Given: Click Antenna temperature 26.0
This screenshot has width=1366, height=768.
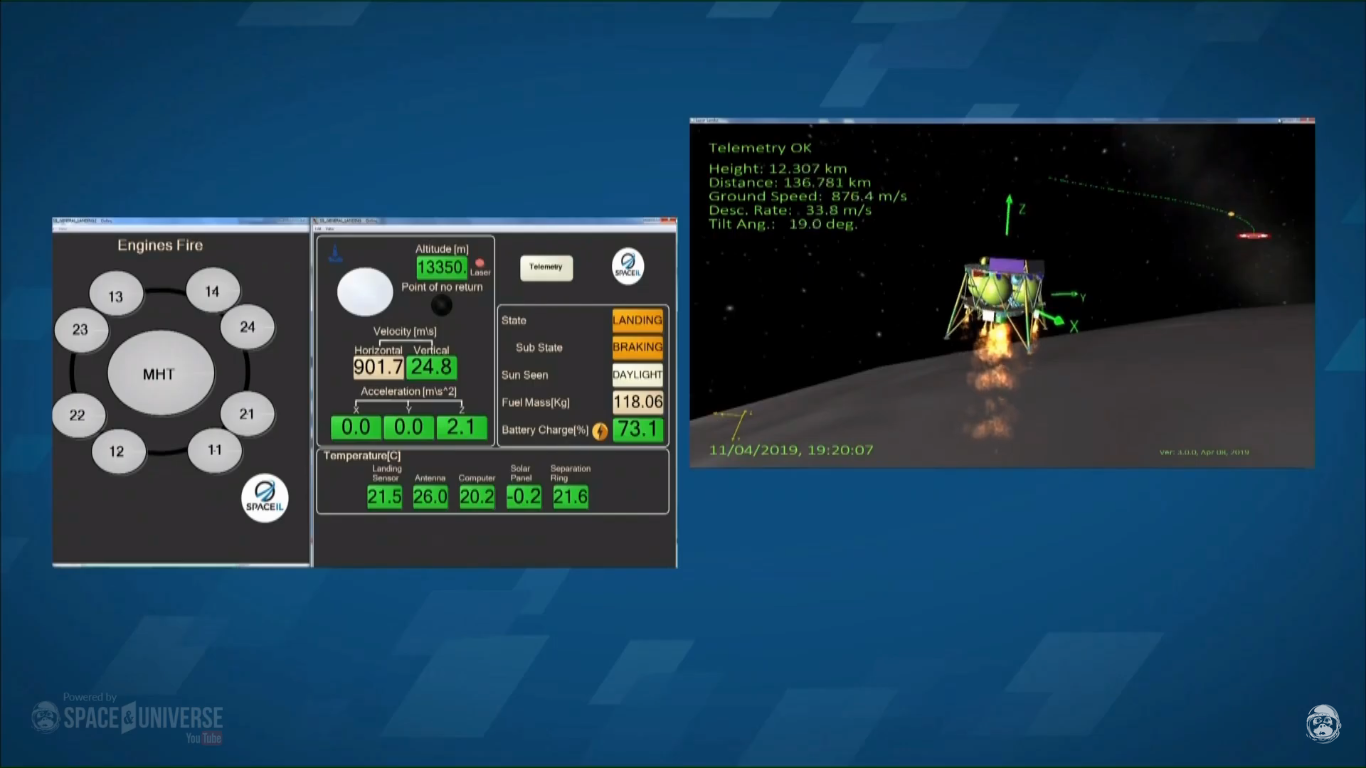Looking at the screenshot, I should (431, 497).
